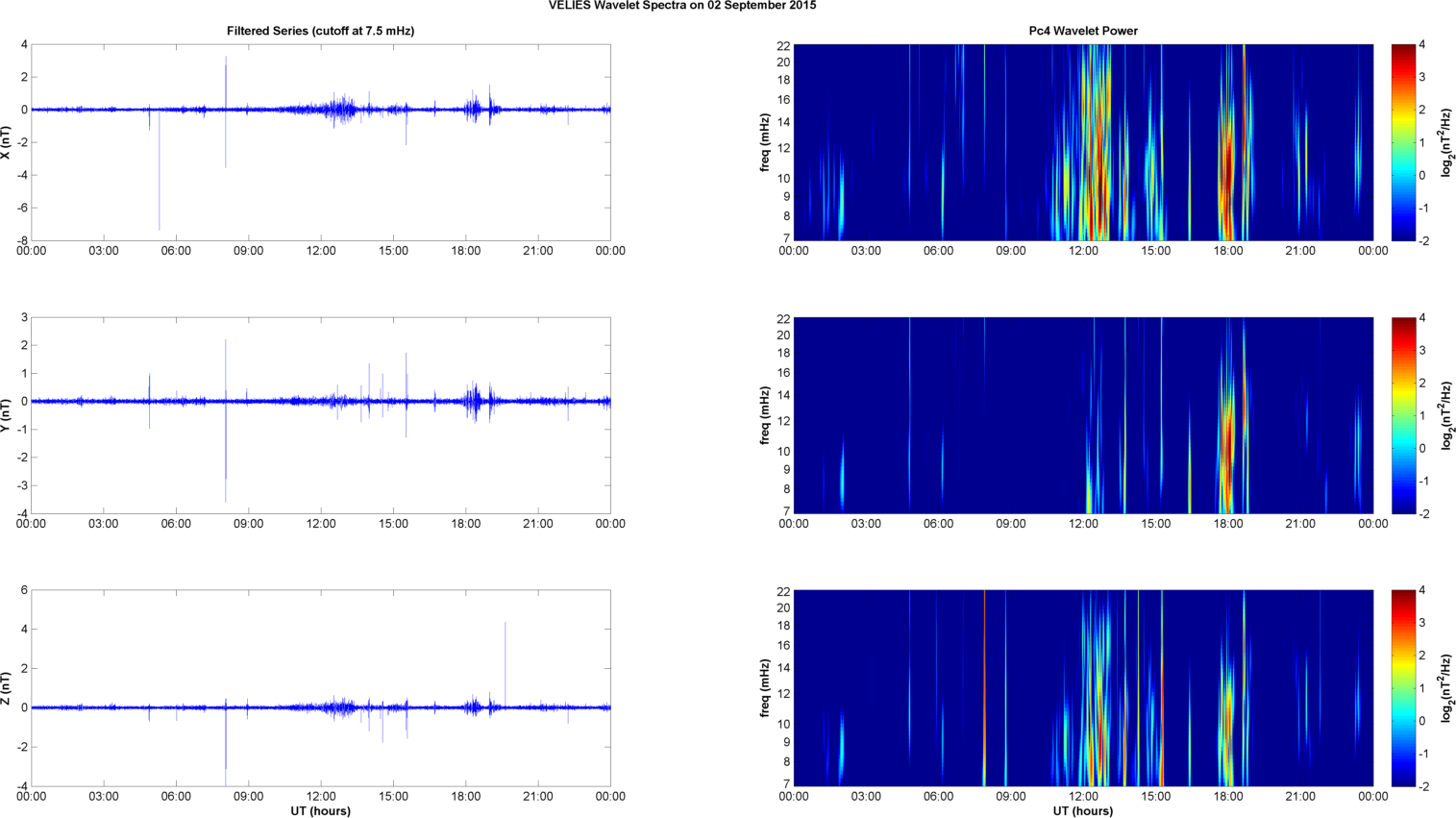Click the middle wavelet panel's colorbar
The height and width of the screenshot is (818, 1456).
1403,415
